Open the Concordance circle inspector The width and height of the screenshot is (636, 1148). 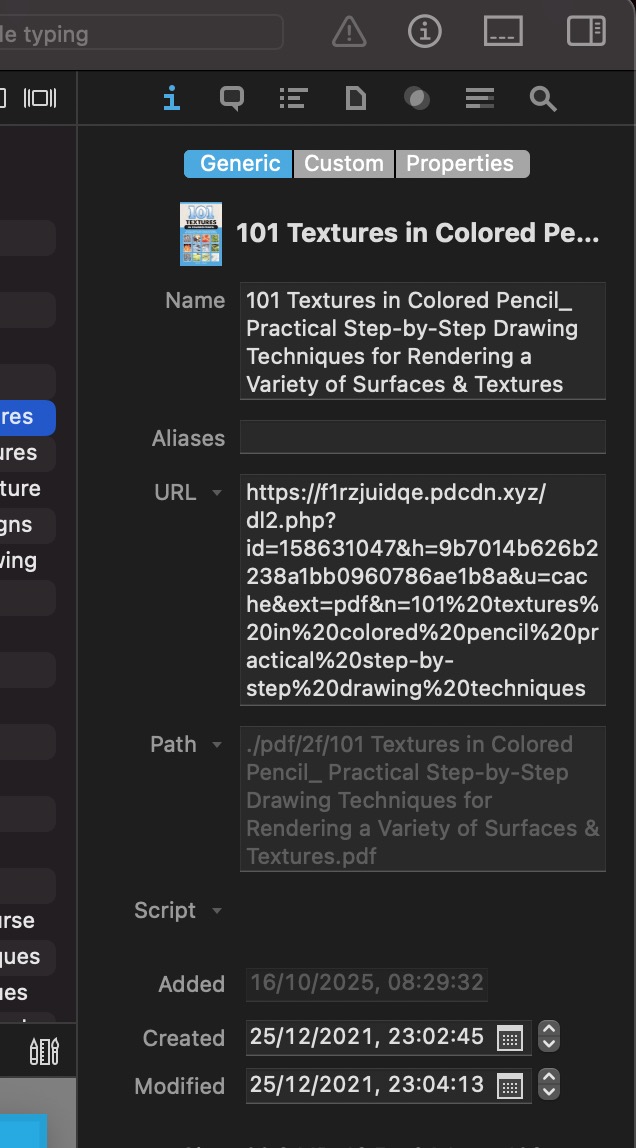(x=417, y=98)
